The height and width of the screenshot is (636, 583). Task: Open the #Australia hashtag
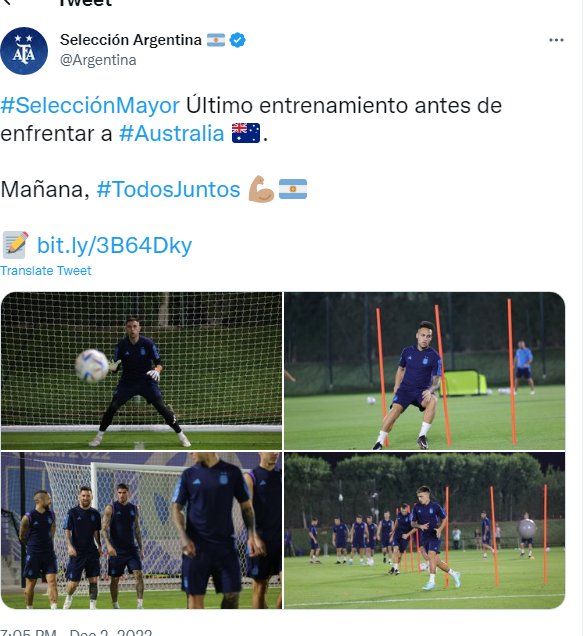coord(172,133)
